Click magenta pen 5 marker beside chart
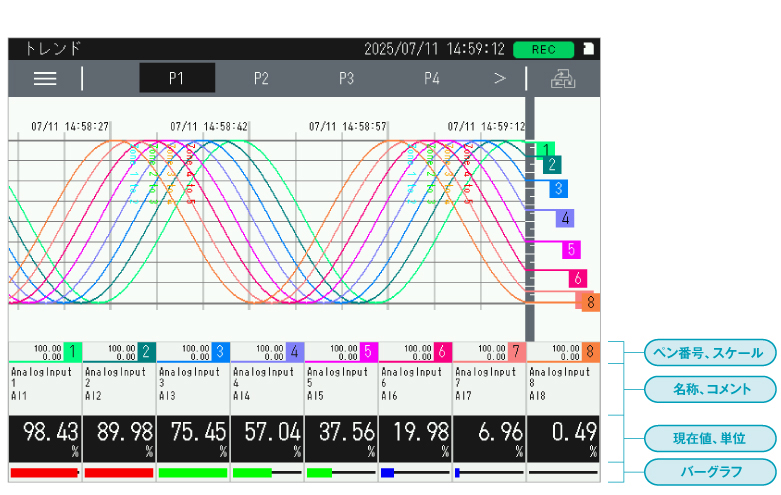781x495 pixels. [570, 250]
